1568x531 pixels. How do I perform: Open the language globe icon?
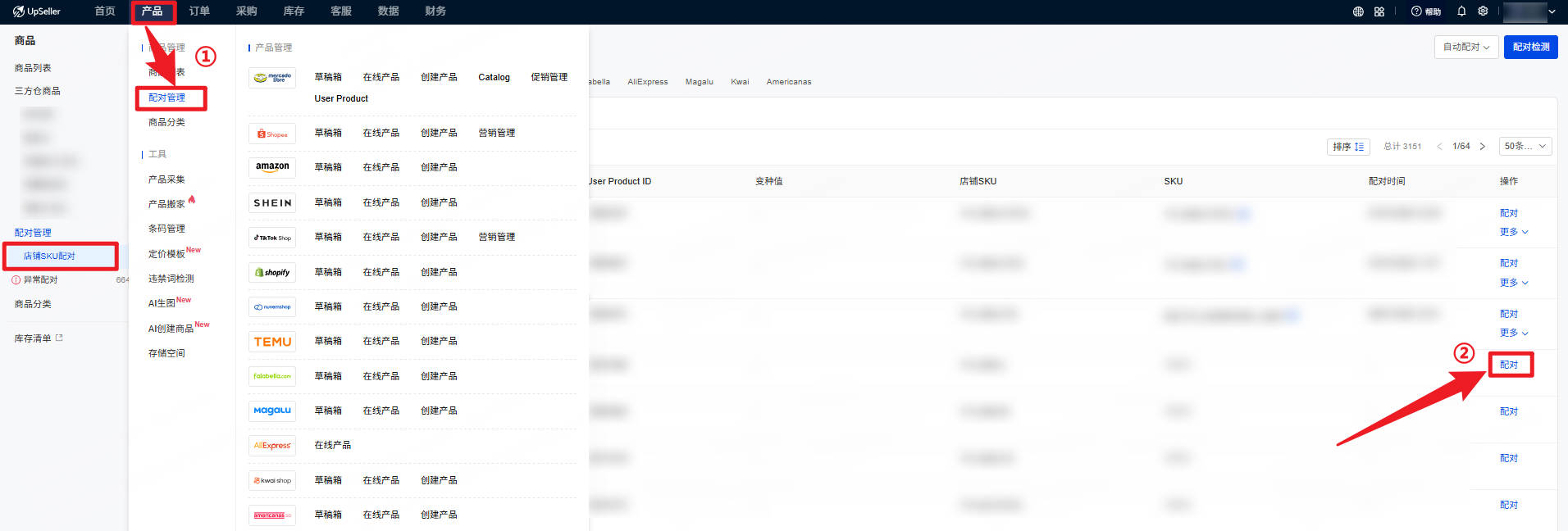[1358, 11]
